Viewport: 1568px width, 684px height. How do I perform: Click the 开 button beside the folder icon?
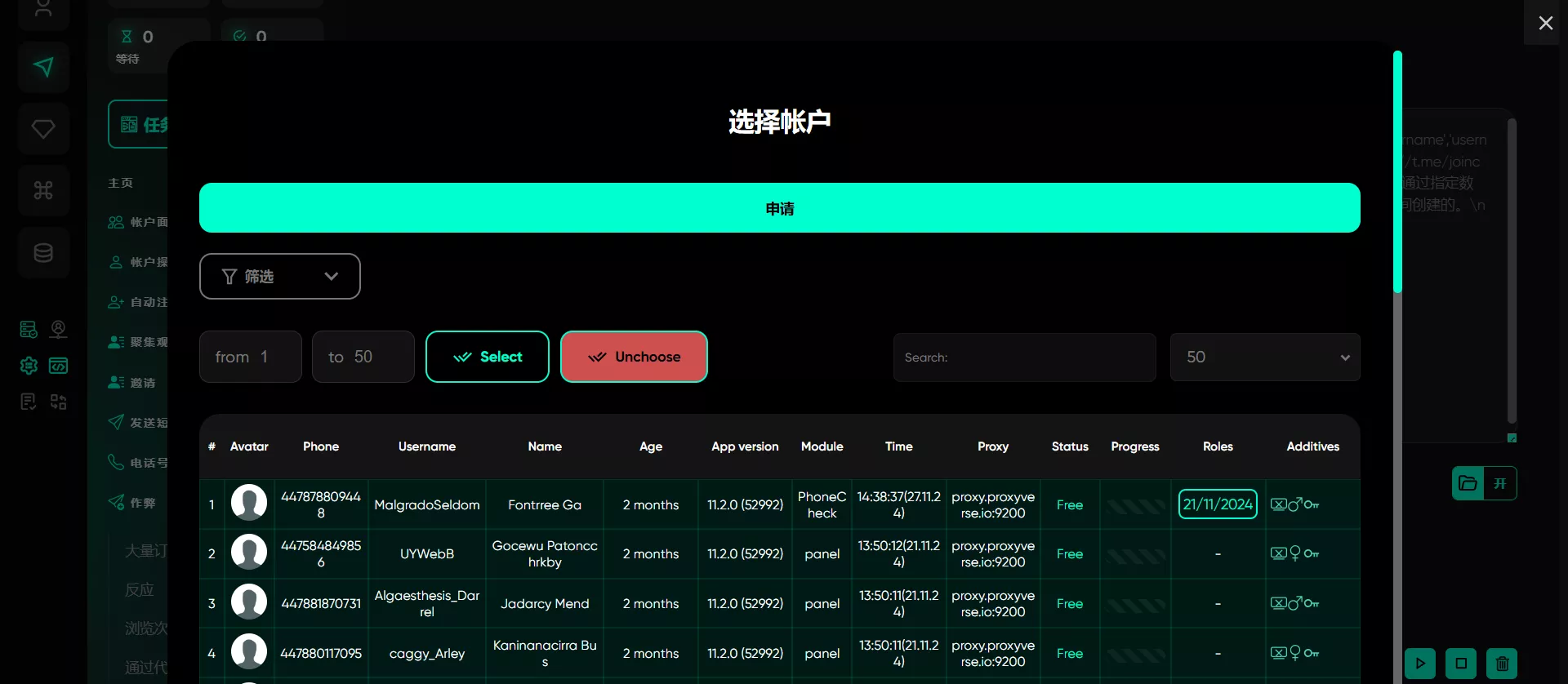point(1500,483)
